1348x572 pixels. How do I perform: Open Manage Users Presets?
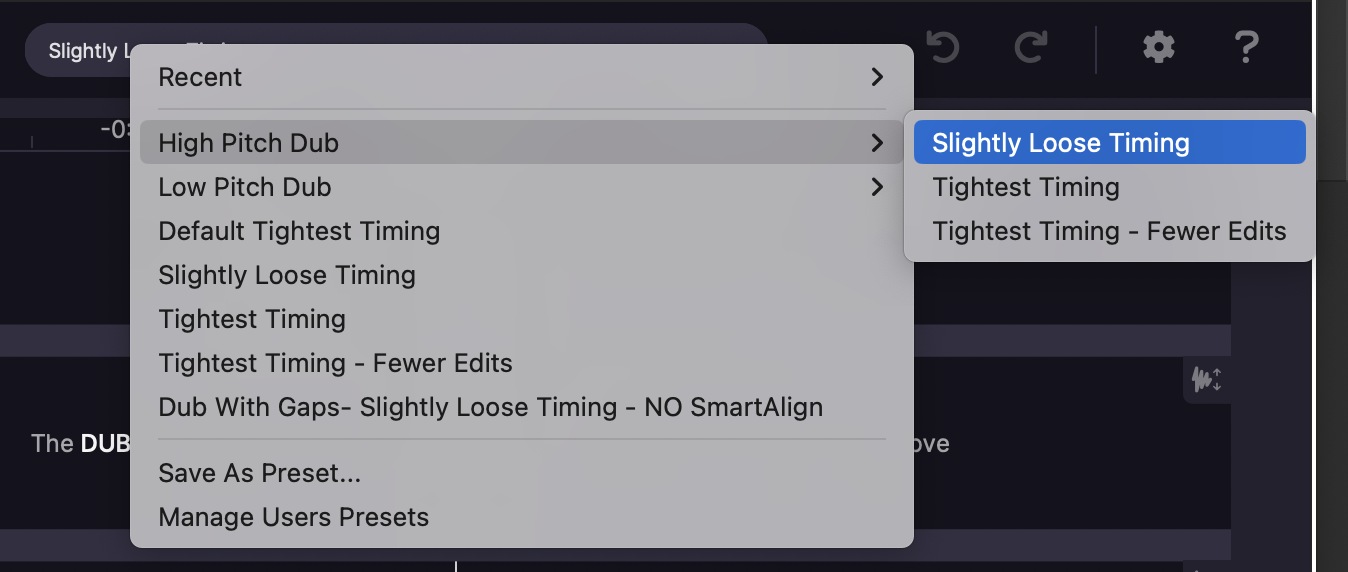293,517
